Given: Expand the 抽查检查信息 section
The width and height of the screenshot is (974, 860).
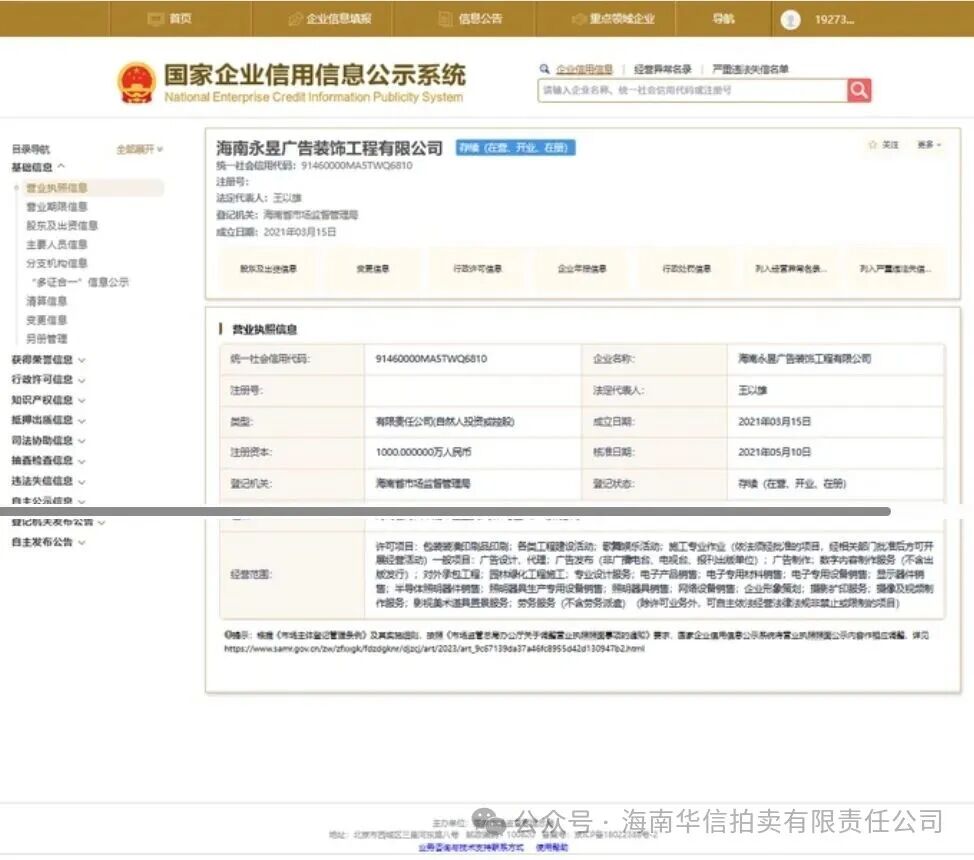Looking at the screenshot, I should (x=48, y=460).
